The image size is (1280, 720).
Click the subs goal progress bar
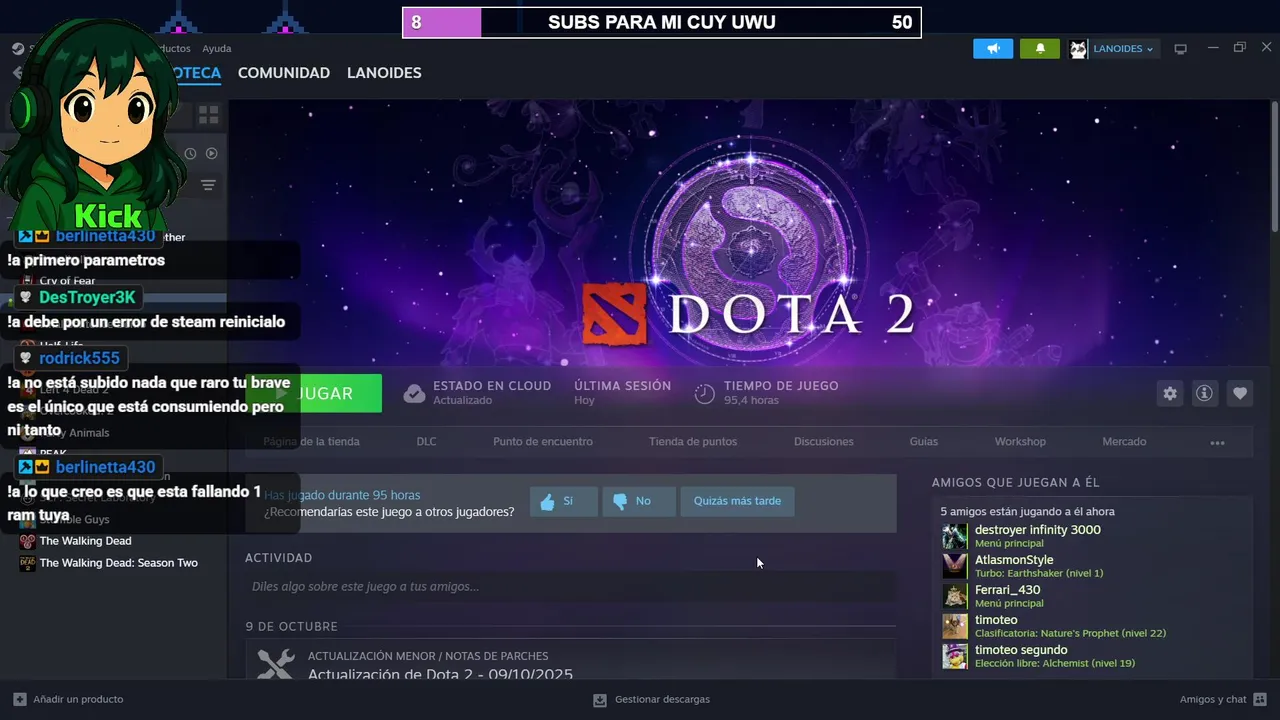point(661,22)
